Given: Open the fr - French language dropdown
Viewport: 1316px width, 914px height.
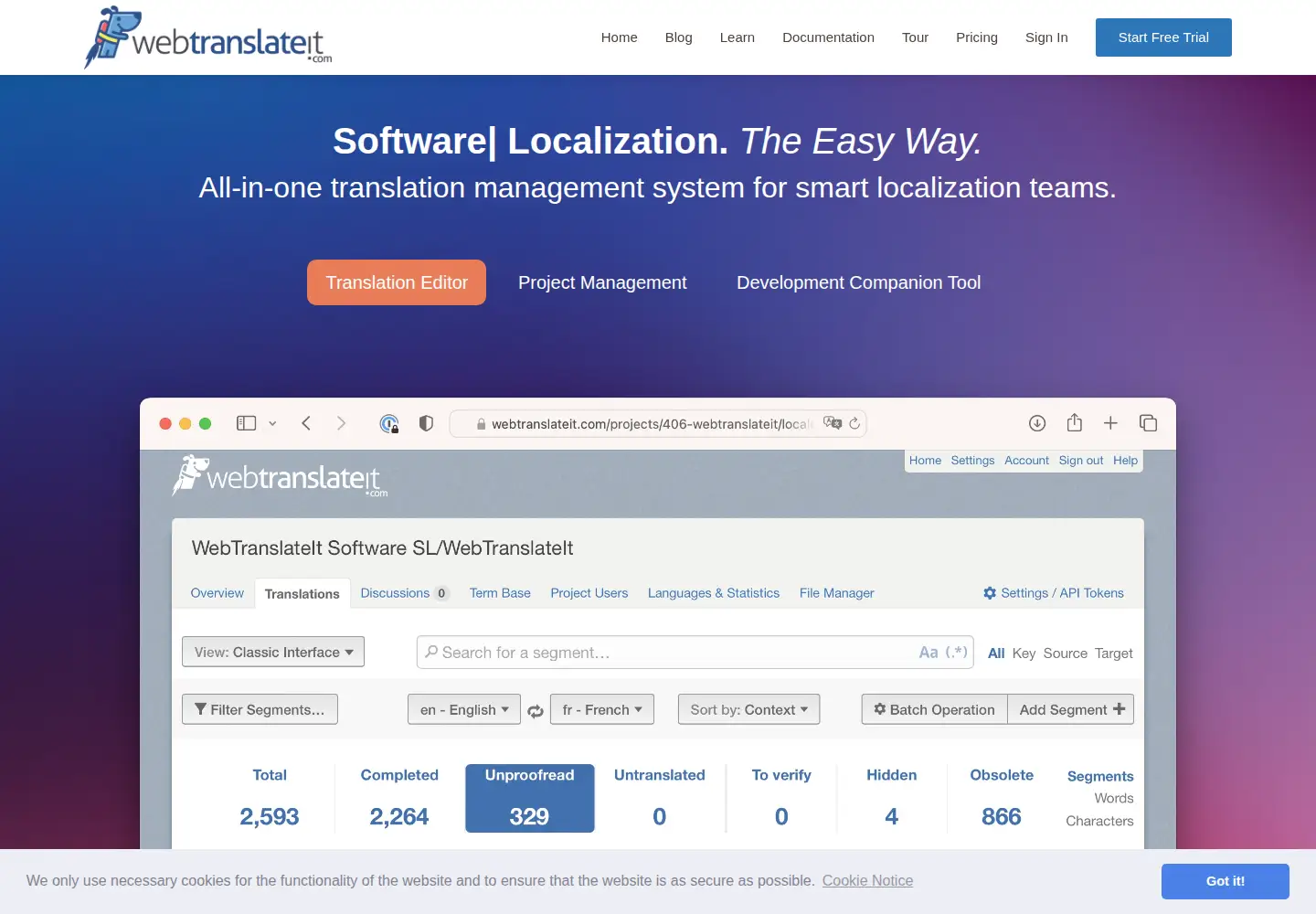Looking at the screenshot, I should (x=602, y=709).
